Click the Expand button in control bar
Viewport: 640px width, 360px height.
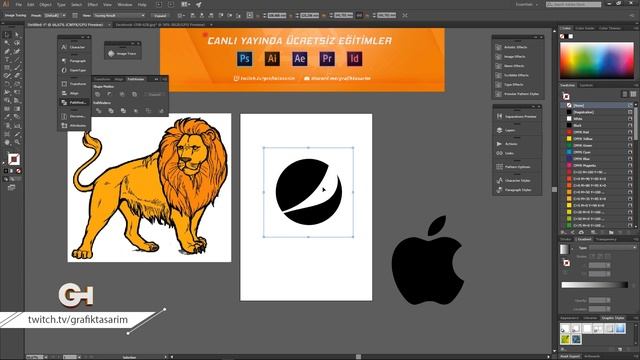click(x=160, y=16)
